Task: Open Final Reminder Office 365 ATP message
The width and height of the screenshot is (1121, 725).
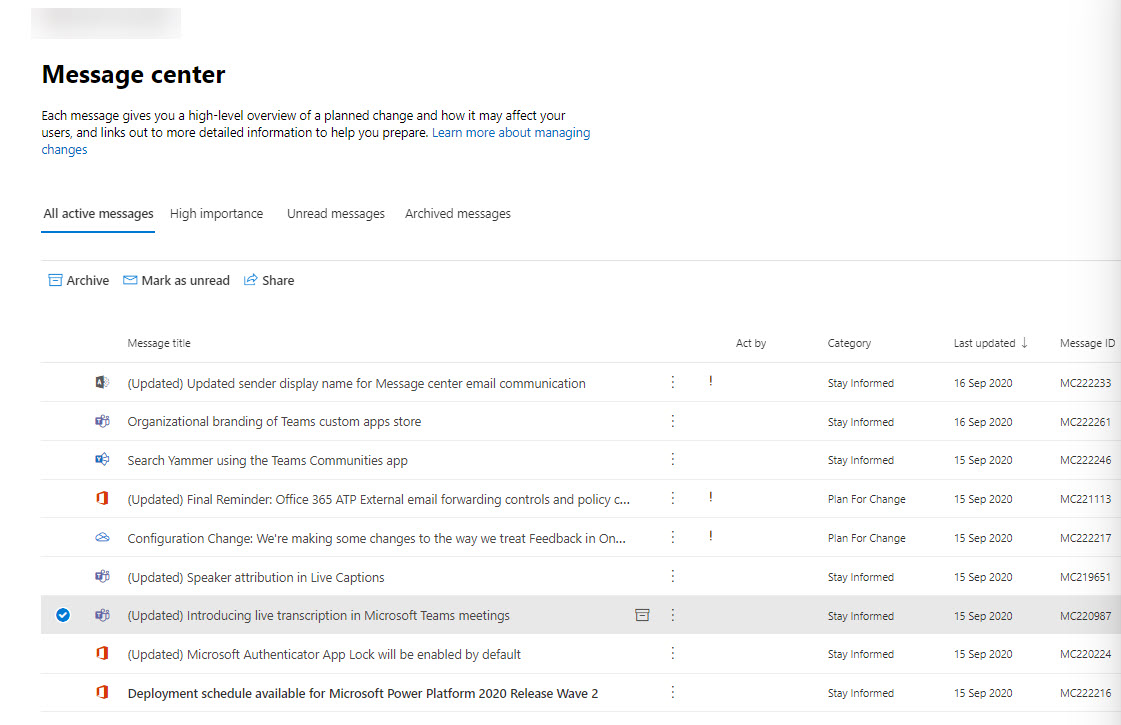Action: point(378,499)
